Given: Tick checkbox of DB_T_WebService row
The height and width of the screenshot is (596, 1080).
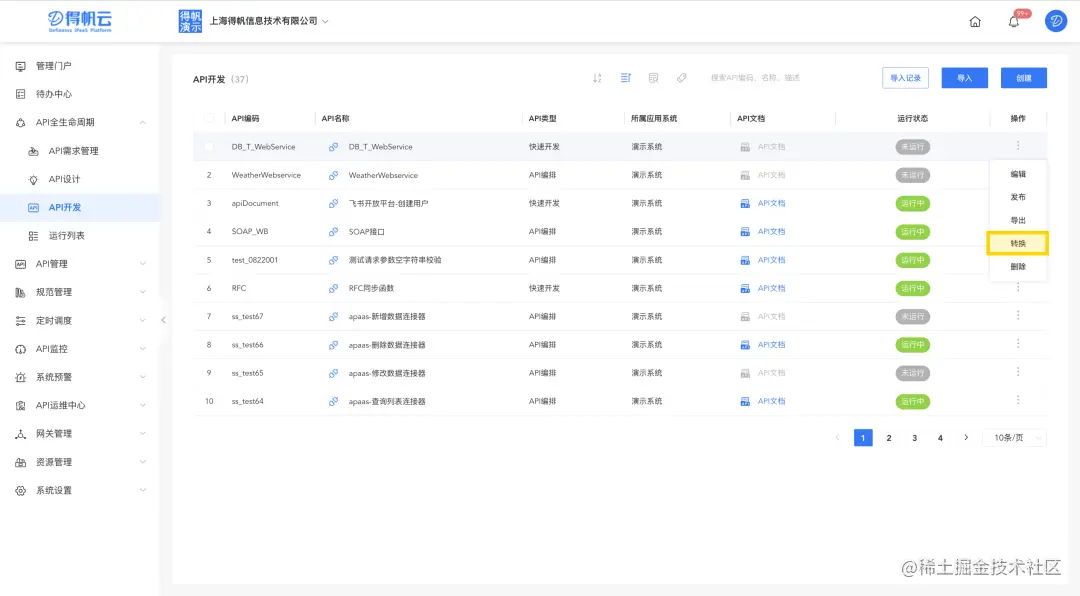Looking at the screenshot, I should (209, 147).
